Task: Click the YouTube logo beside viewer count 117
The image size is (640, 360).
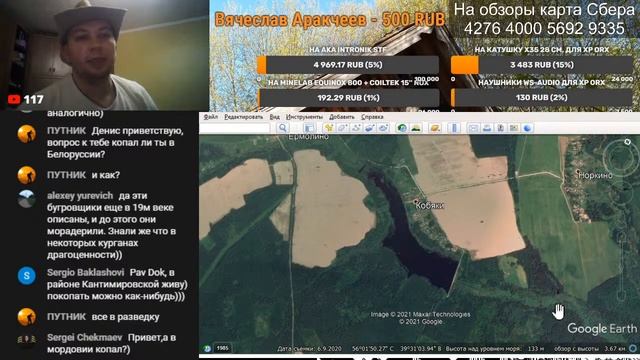Action: [14, 100]
